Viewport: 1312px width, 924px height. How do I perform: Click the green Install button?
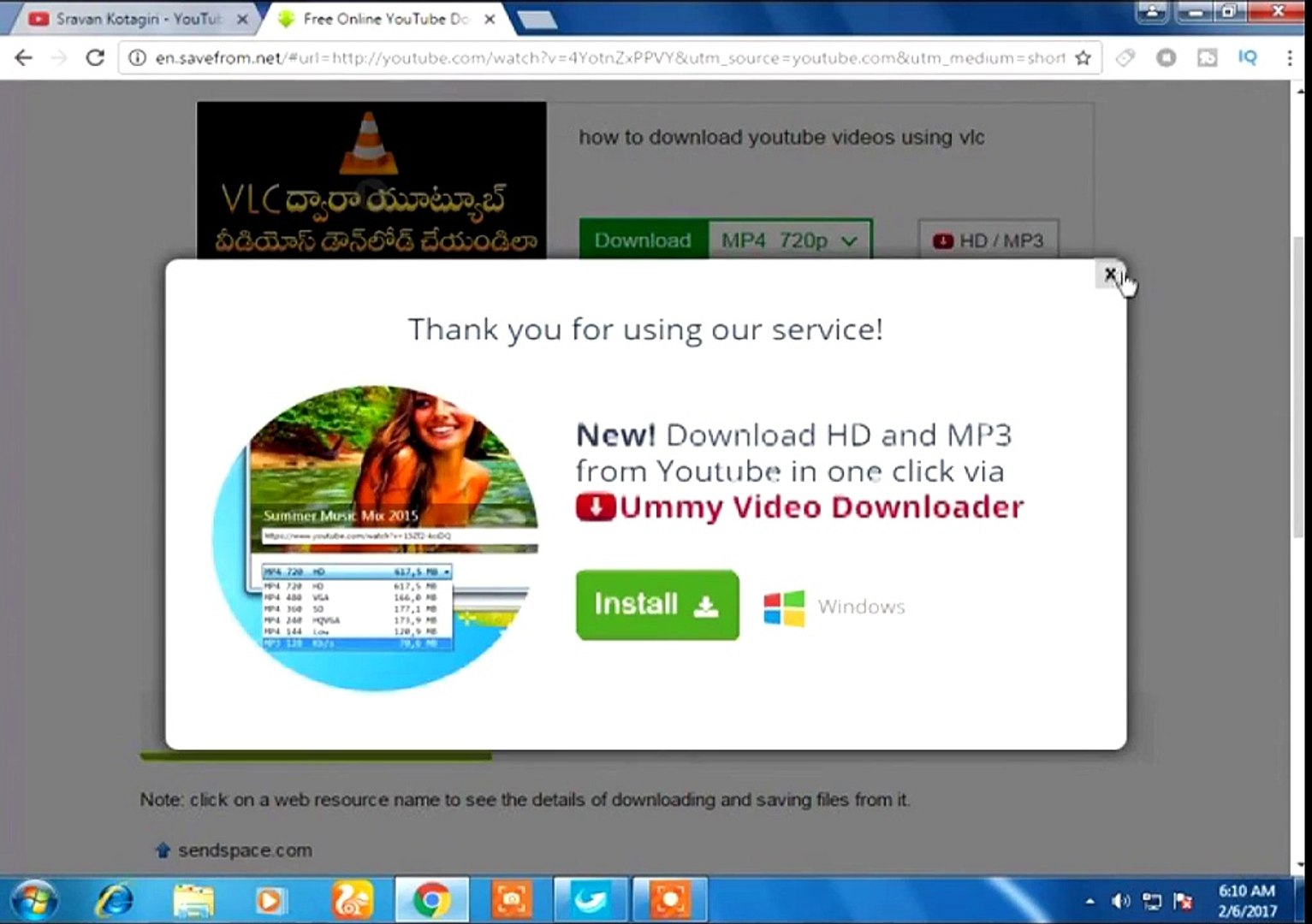(x=657, y=605)
